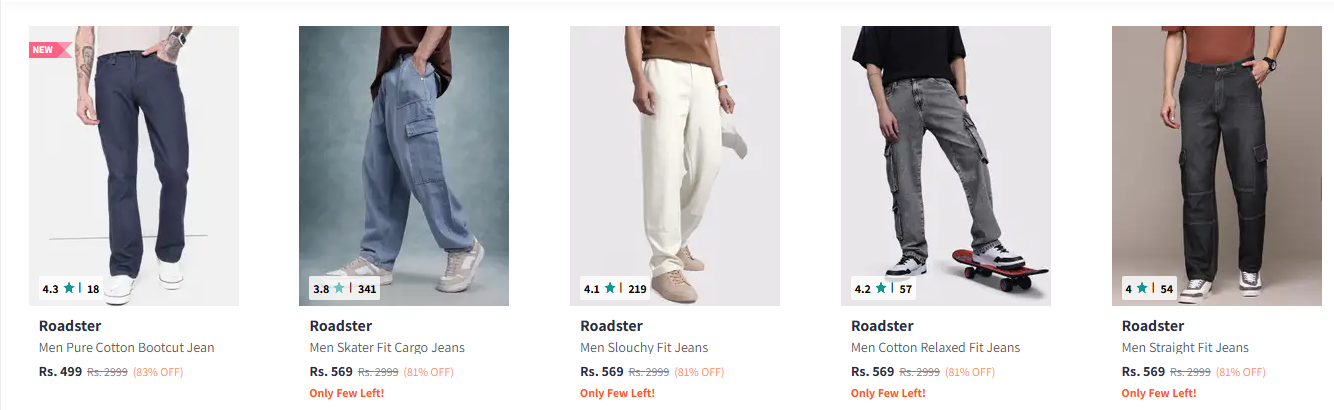Open the cream slouchy jeans product image
This screenshot has width=1334, height=410.
tap(675, 165)
